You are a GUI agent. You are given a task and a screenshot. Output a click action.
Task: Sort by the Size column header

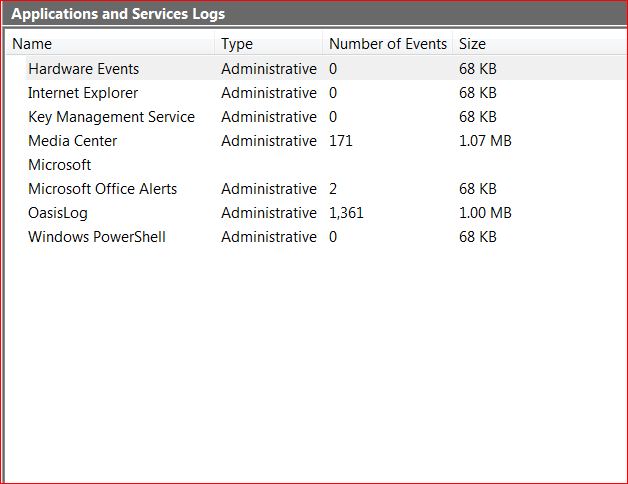tap(540, 44)
